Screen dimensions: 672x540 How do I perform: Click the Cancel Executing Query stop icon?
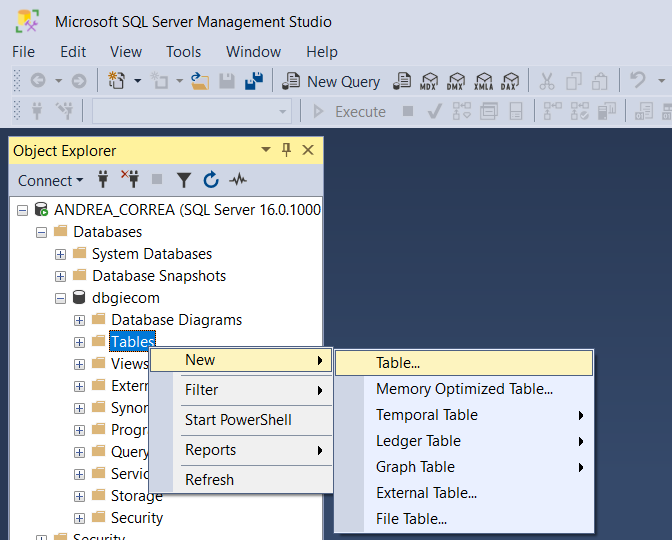(x=408, y=111)
